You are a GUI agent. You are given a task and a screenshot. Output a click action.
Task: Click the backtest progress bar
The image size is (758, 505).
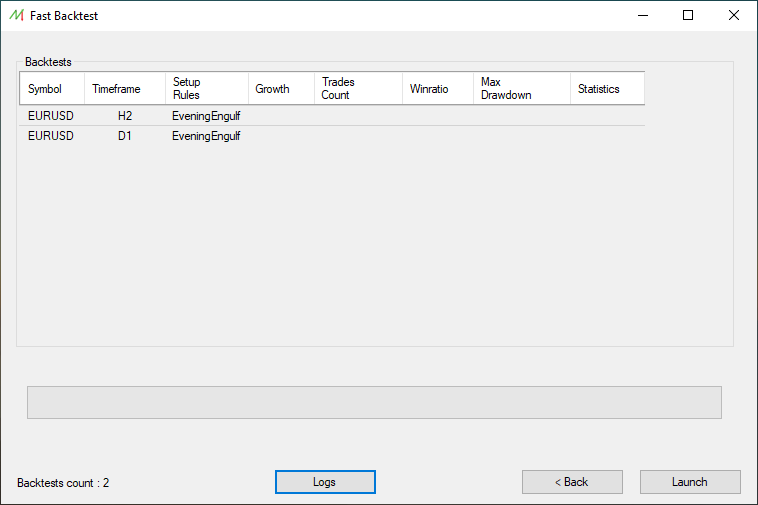pos(374,402)
